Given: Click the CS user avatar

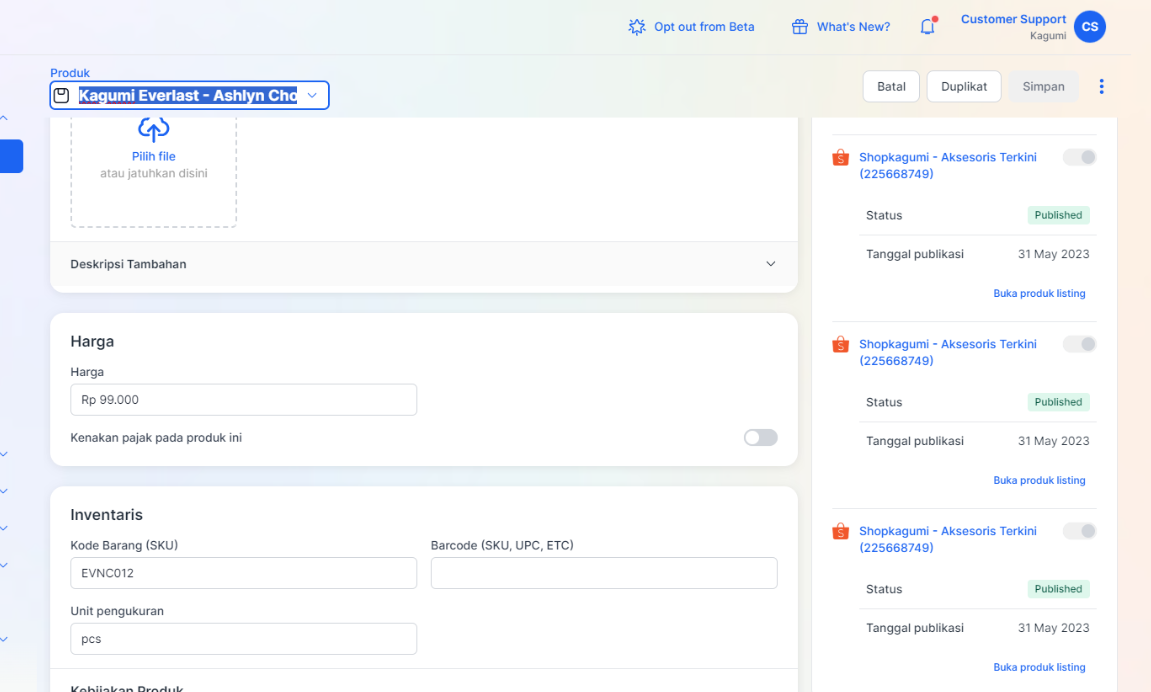Looking at the screenshot, I should coord(1089,26).
